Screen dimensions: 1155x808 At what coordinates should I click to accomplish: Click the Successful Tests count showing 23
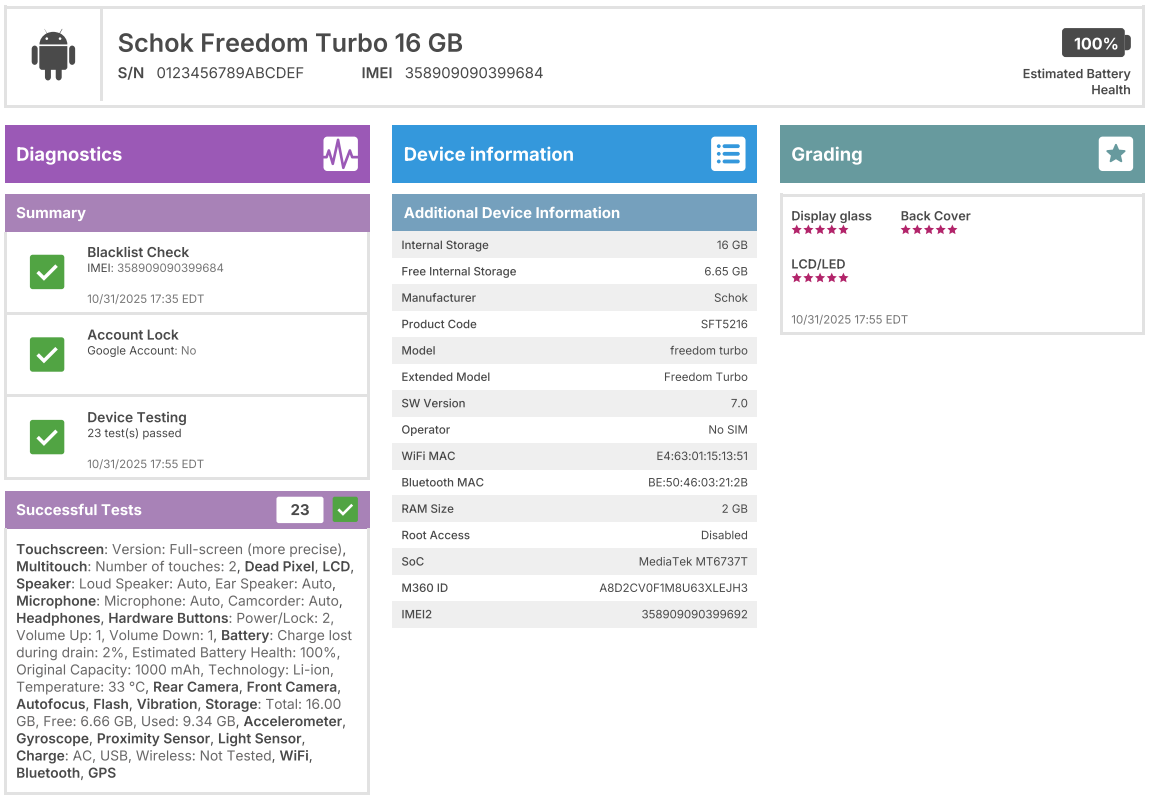[x=300, y=509]
